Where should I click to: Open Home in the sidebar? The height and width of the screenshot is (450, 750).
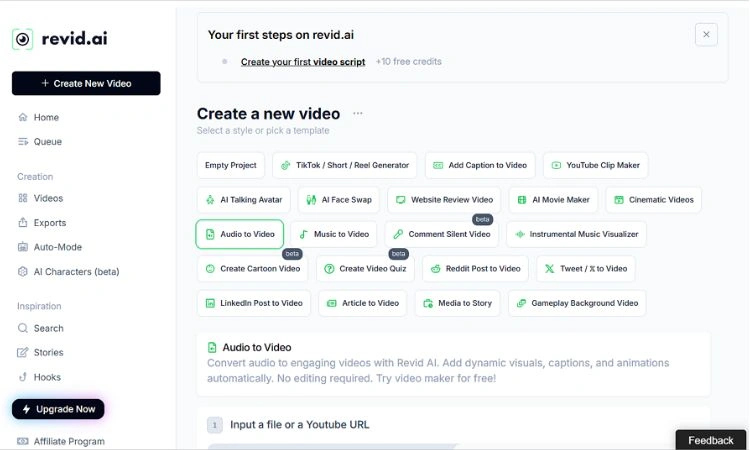tap(38, 117)
